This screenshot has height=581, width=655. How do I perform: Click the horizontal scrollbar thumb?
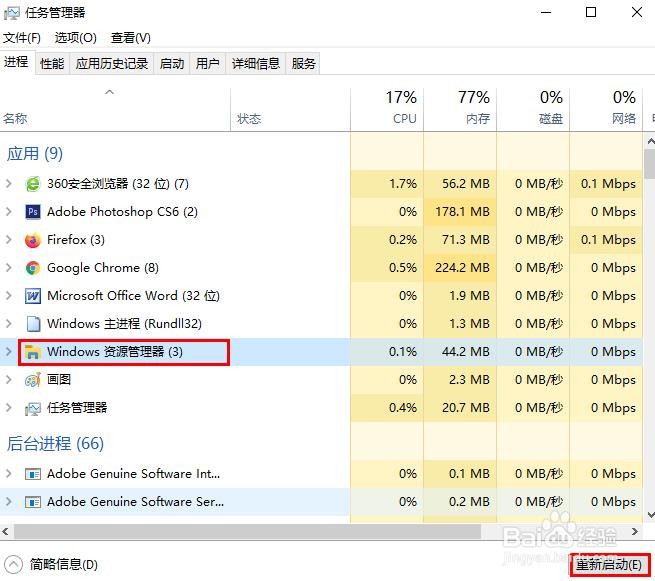pyautogui.click(x=247, y=532)
